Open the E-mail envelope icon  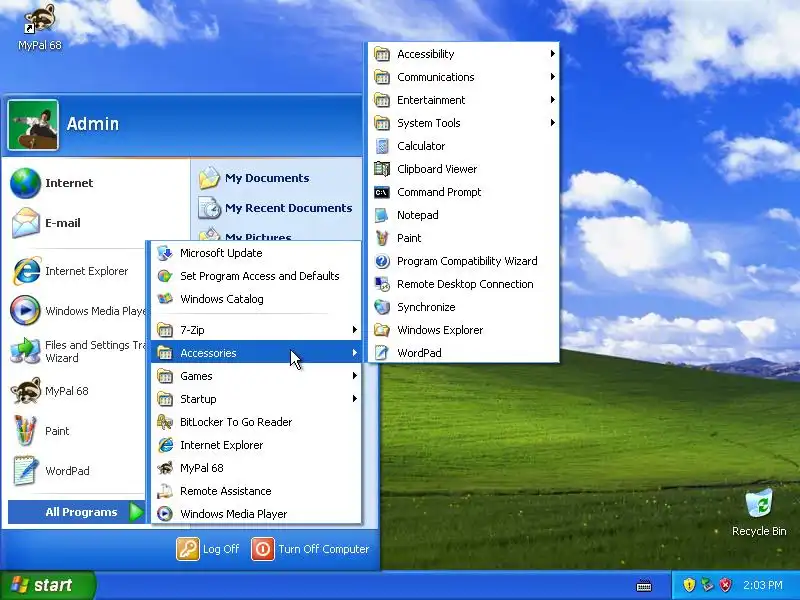(x=25, y=223)
